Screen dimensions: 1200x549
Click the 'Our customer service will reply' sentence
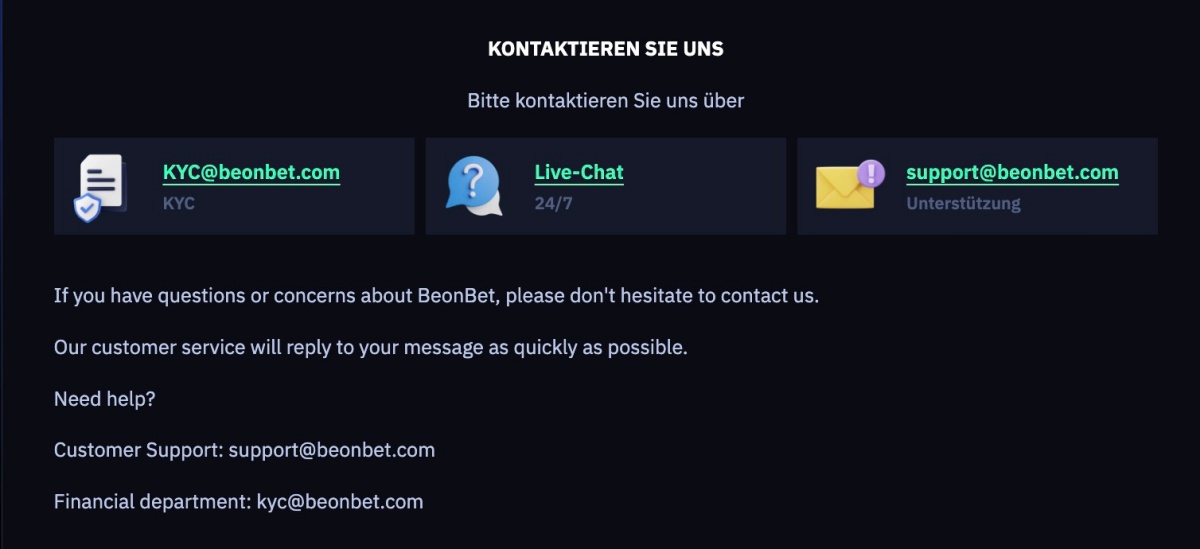click(x=371, y=348)
